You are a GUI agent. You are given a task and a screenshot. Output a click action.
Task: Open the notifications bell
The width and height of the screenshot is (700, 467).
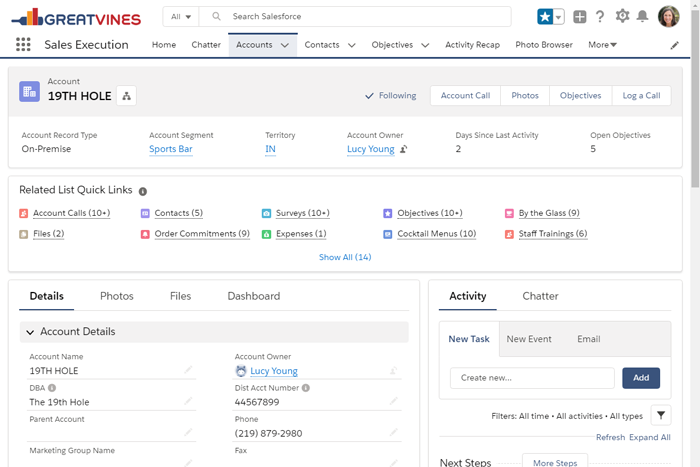[642, 17]
